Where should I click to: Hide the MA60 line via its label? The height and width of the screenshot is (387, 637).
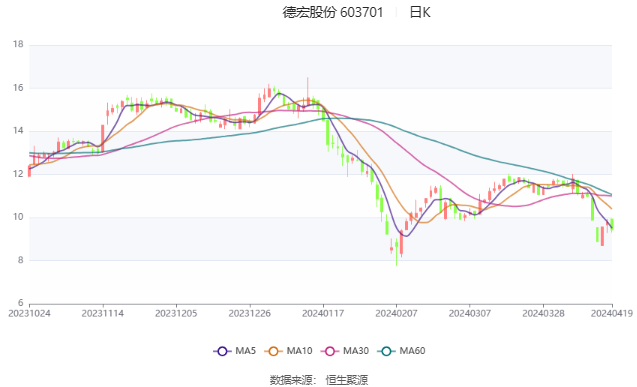point(412,351)
